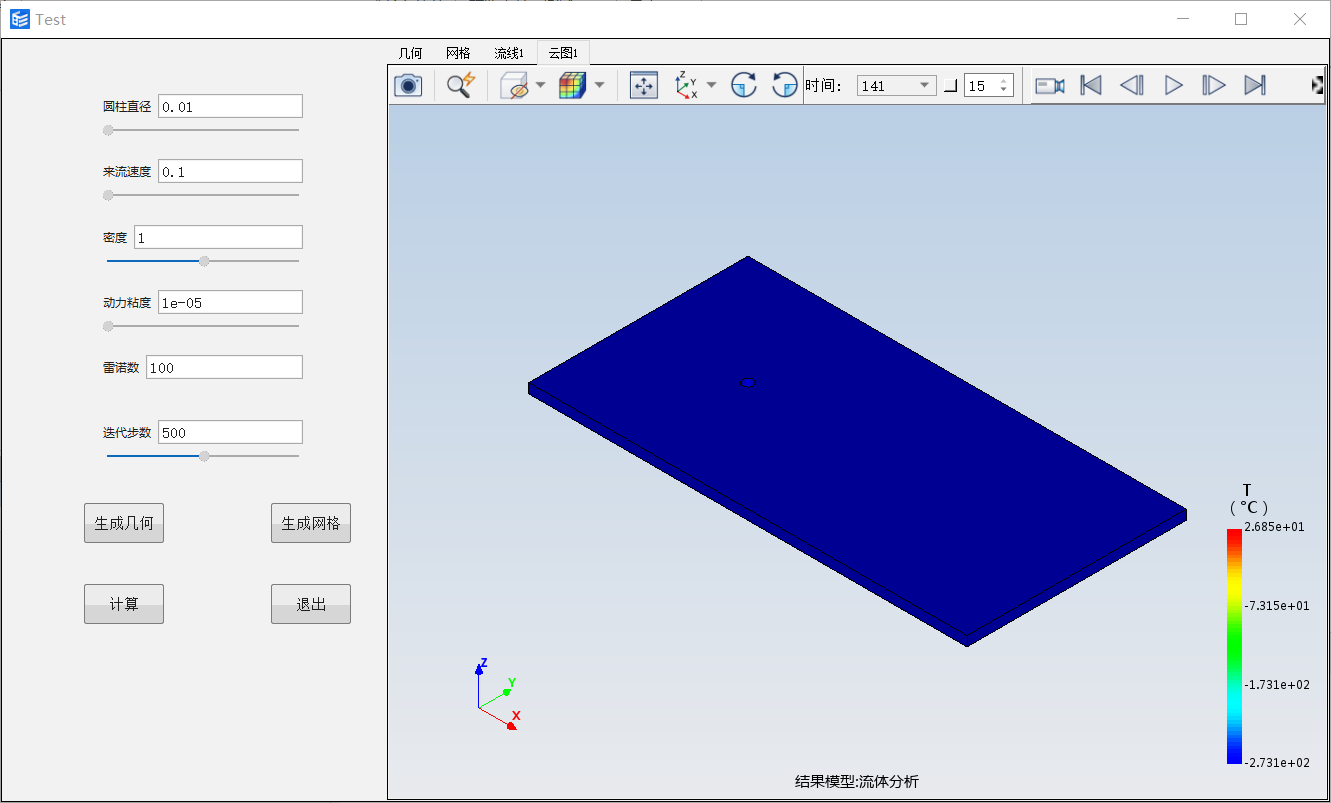Switch to the 几何 tab
1331x803 pixels.
click(x=410, y=53)
